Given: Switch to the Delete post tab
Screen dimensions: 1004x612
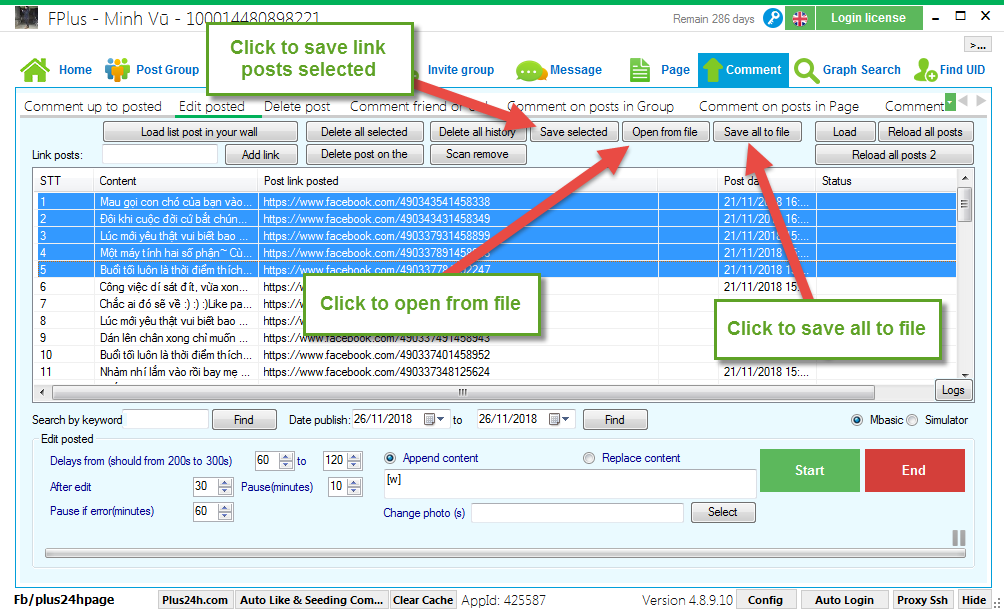Looking at the screenshot, I should coord(297,106).
